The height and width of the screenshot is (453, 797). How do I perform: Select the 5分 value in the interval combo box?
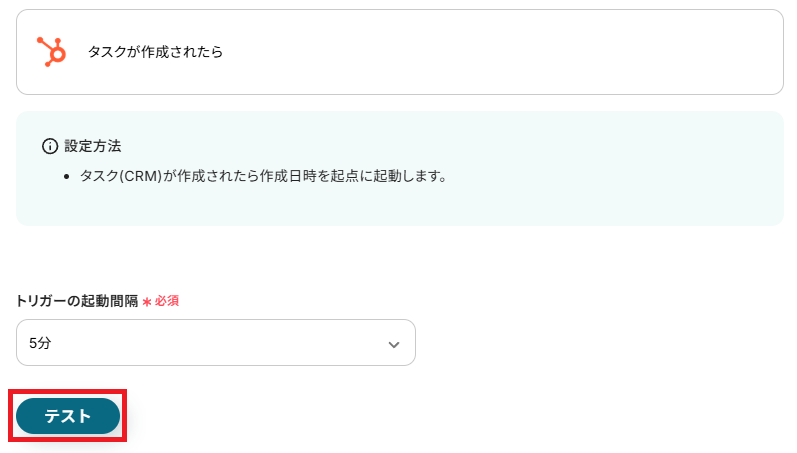click(41, 343)
